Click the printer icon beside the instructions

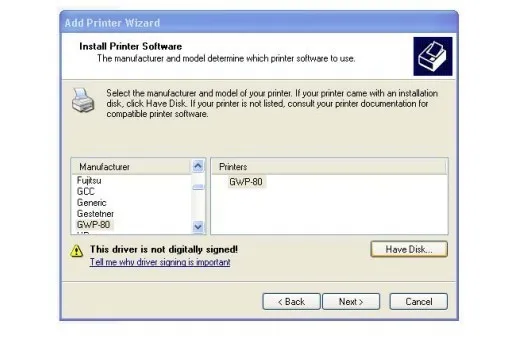tap(83, 100)
